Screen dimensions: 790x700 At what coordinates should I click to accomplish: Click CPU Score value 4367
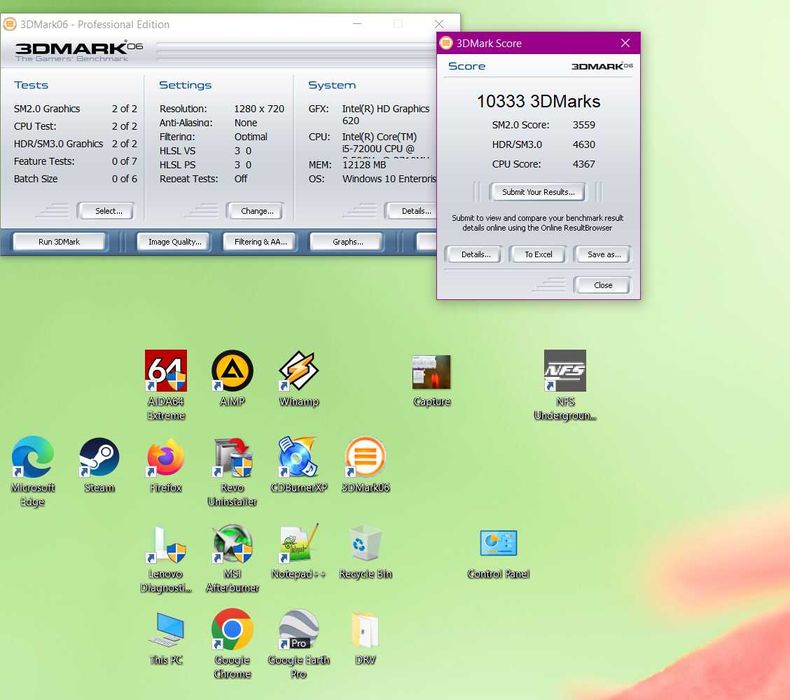pos(583,164)
